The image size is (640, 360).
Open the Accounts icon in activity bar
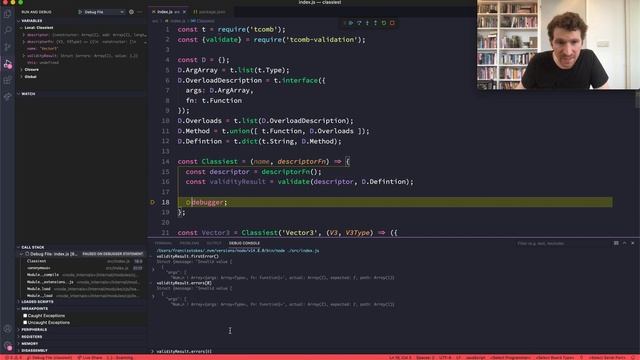[7, 329]
